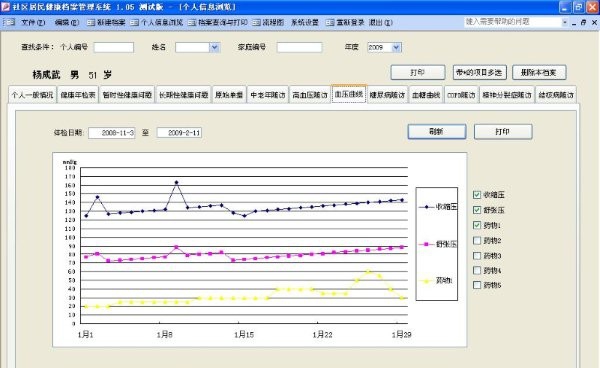Go to the 高血压随访 tab
This screenshot has width=600, height=368.
point(310,95)
